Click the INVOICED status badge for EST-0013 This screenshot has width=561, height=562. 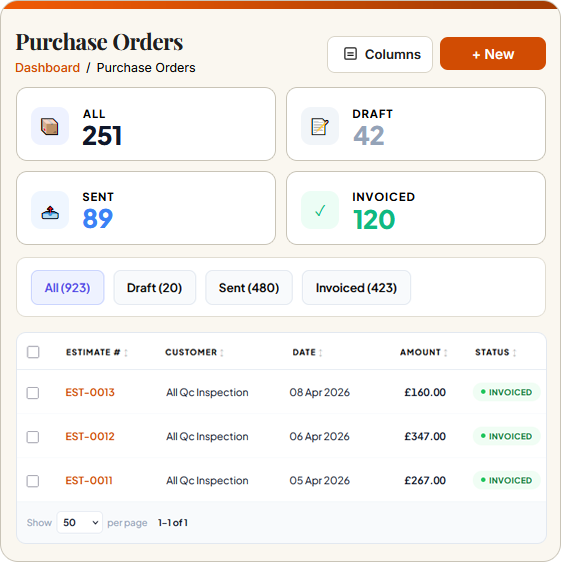click(x=507, y=392)
